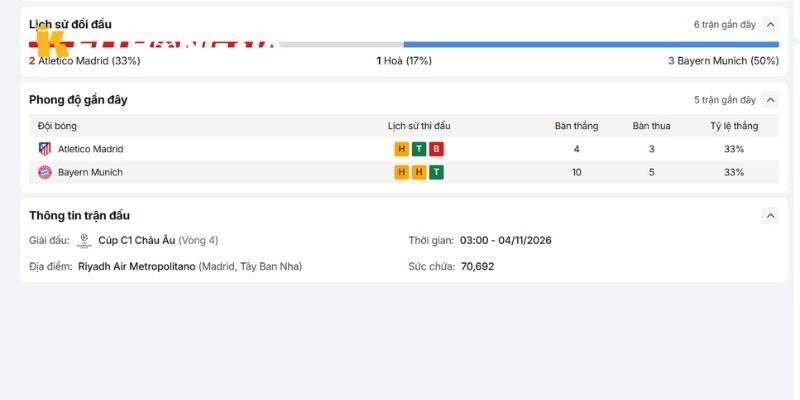Click '2 Atletico Madrid (33%)' head-to-head stat
Viewport: 800px width, 400px height.
[x=85, y=61]
